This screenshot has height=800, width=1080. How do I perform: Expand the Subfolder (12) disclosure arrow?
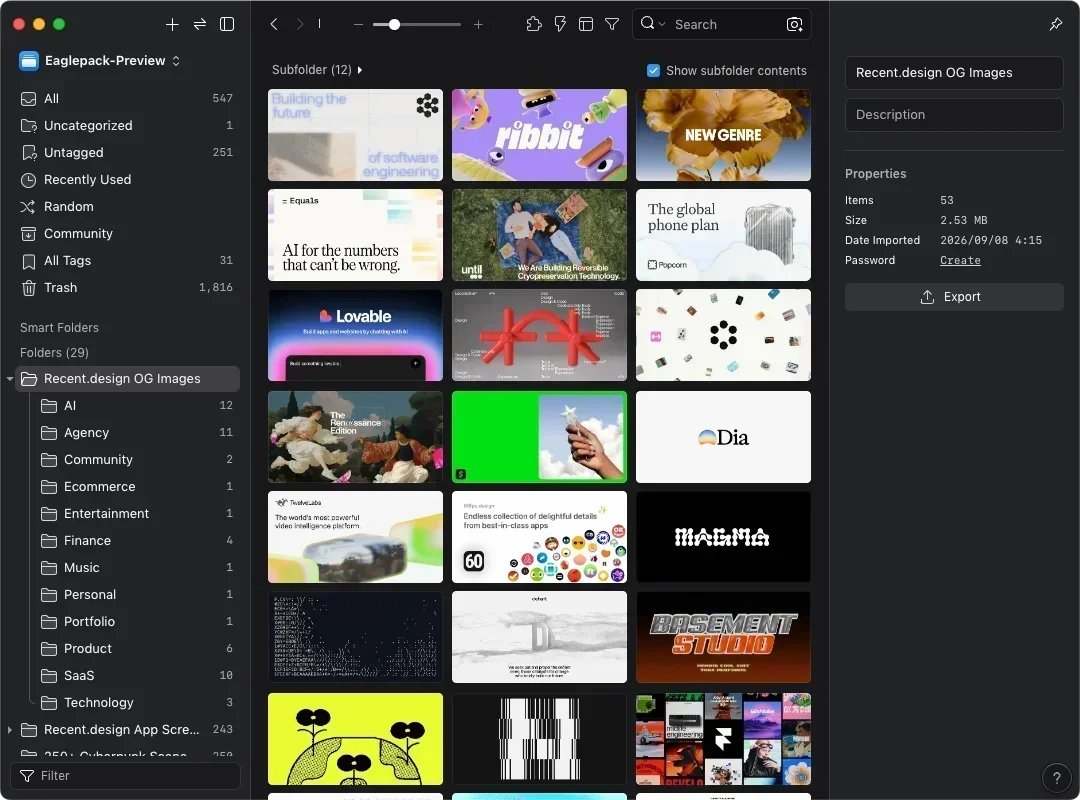[x=360, y=70]
